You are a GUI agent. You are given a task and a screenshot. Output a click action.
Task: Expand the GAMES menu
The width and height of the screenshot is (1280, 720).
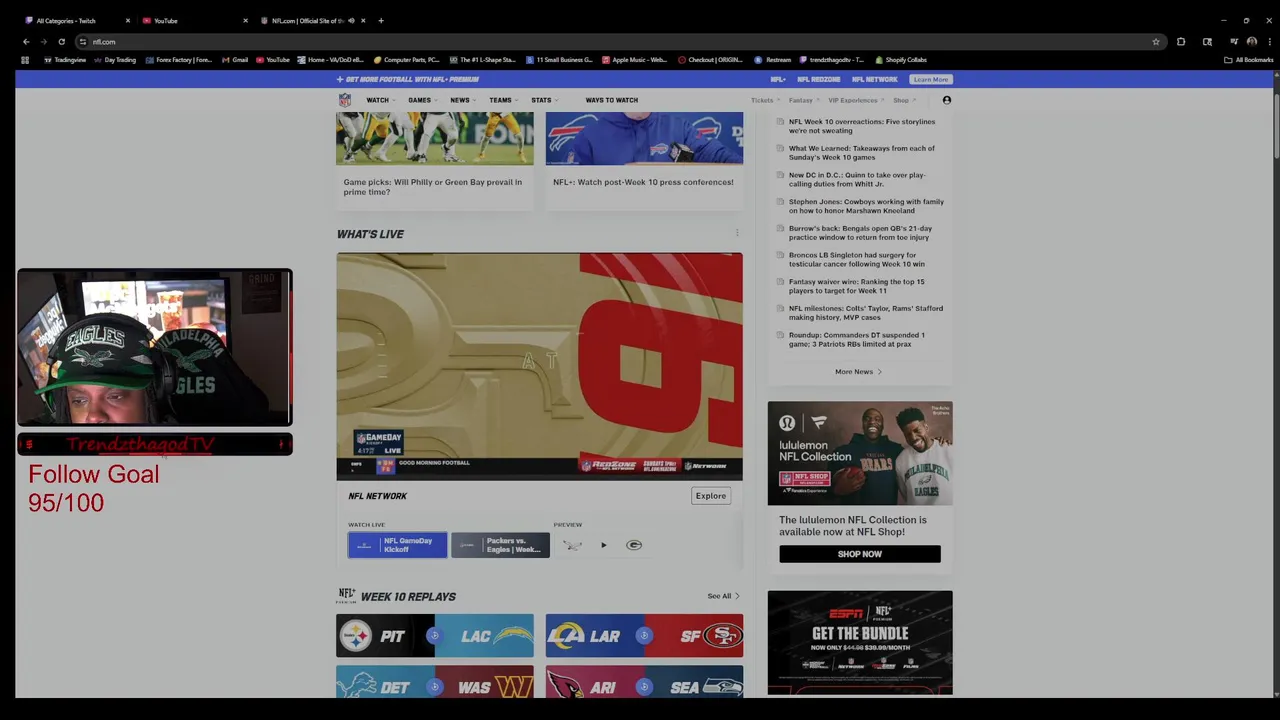click(x=422, y=100)
